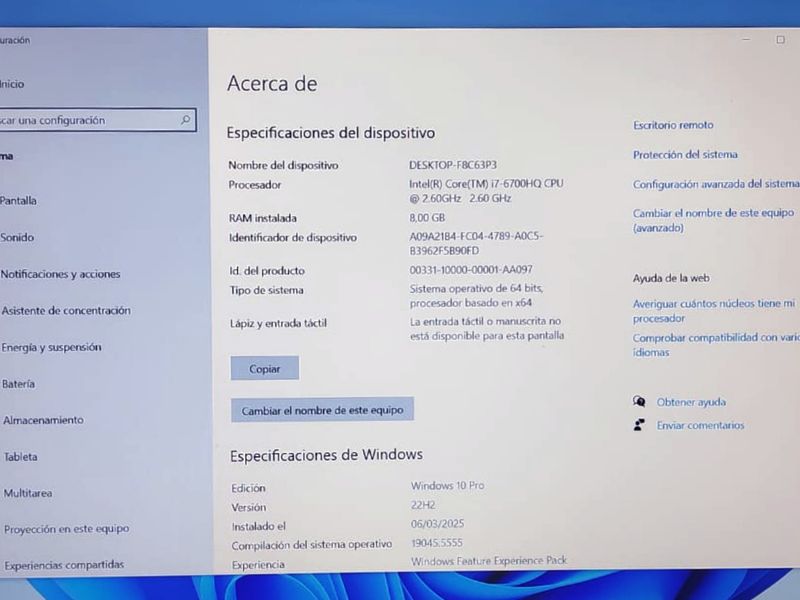Open the Sonido settings page
Viewport: 800px width, 600px height.
coord(17,237)
